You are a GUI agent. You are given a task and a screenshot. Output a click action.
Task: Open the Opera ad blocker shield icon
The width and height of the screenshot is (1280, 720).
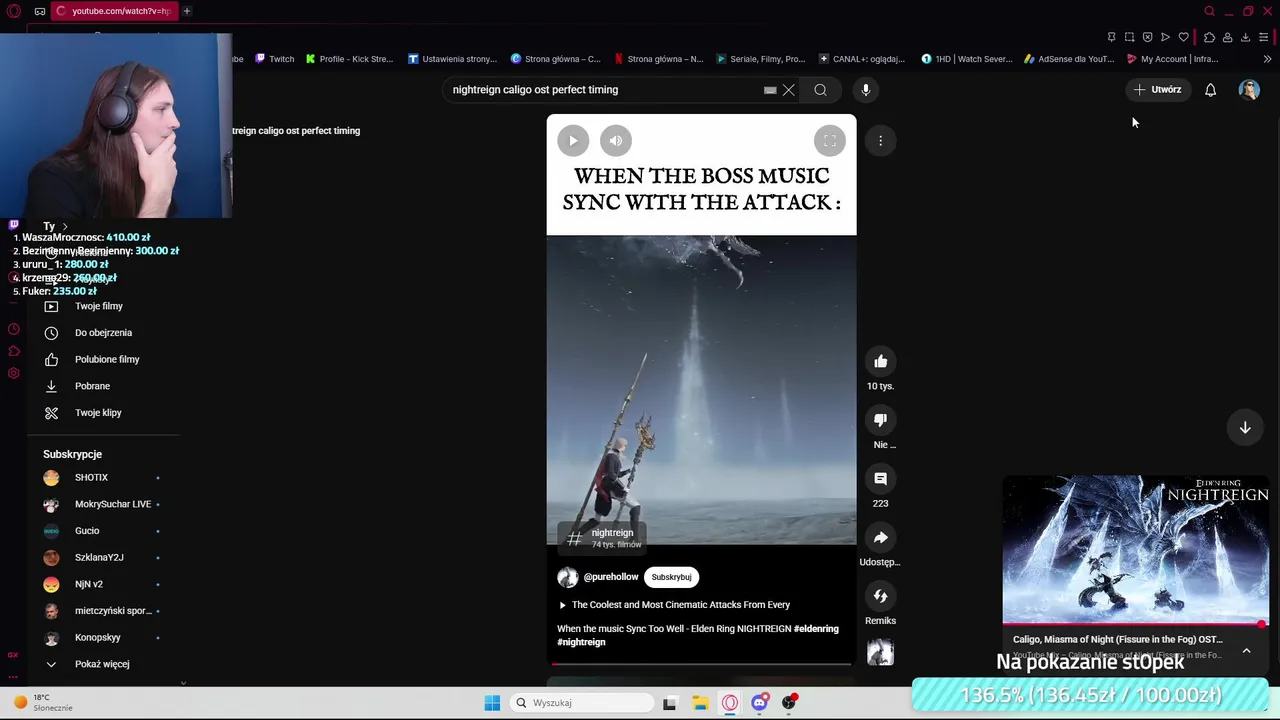[1147, 37]
